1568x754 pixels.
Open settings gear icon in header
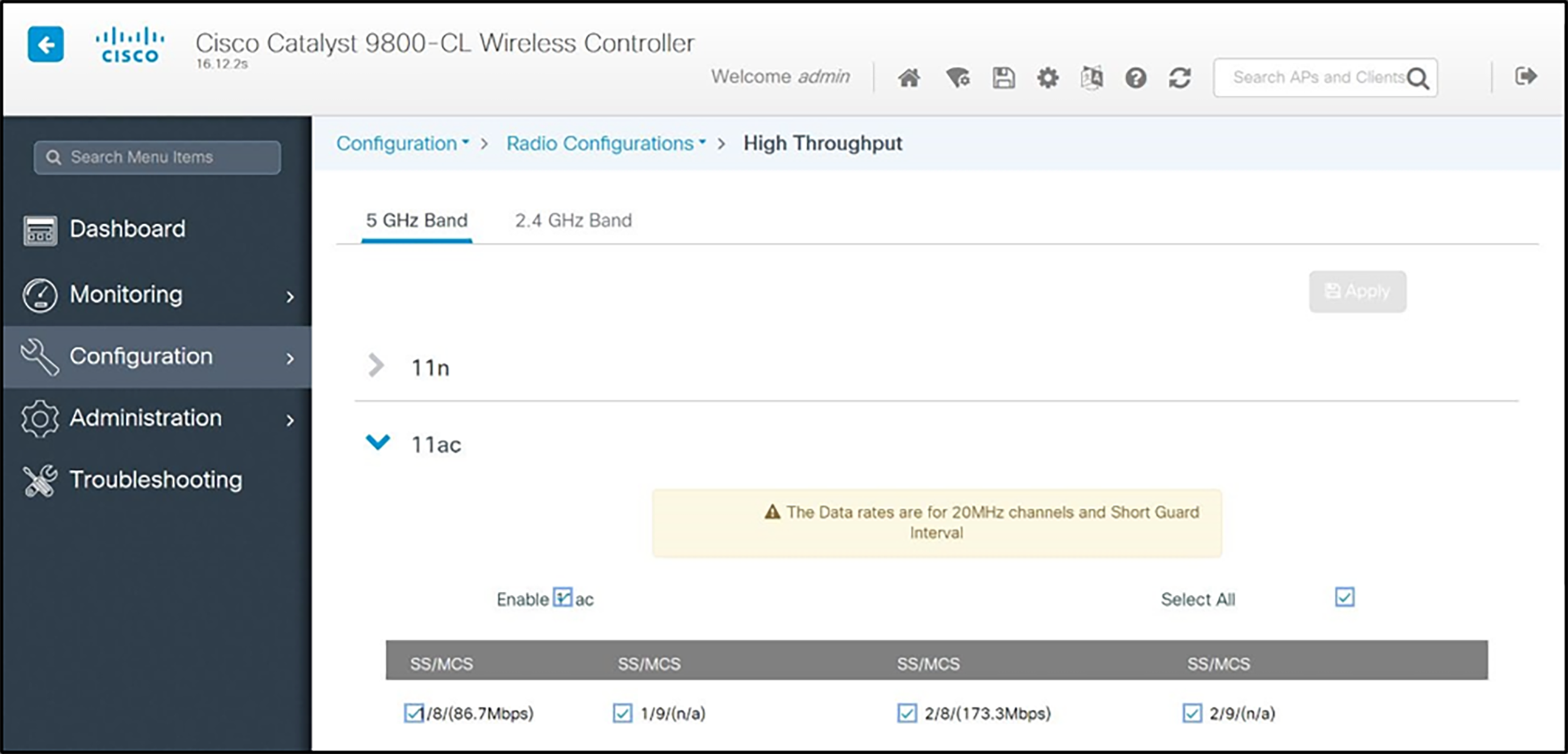click(x=1048, y=78)
